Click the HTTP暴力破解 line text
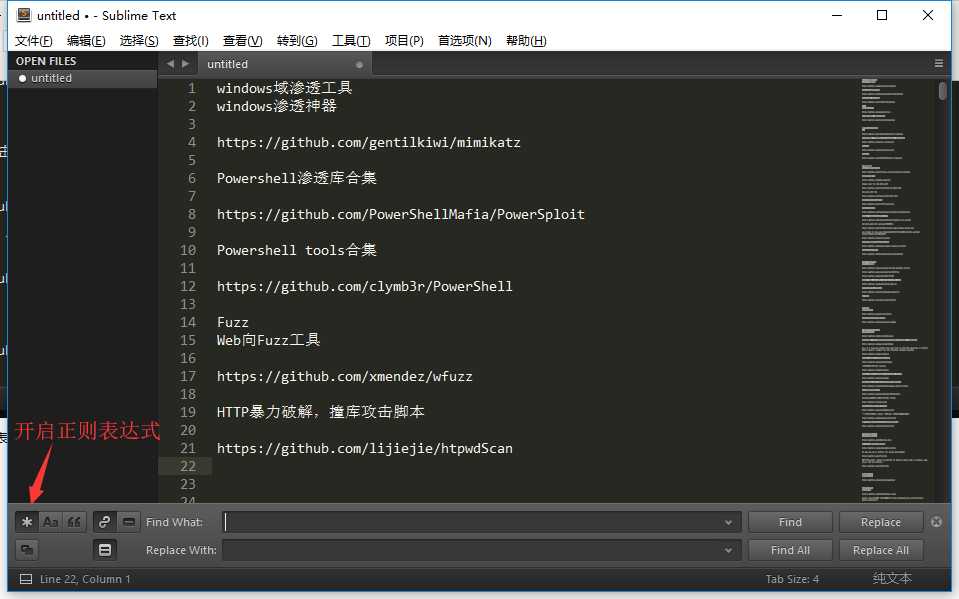The image size is (959, 599). [320, 412]
